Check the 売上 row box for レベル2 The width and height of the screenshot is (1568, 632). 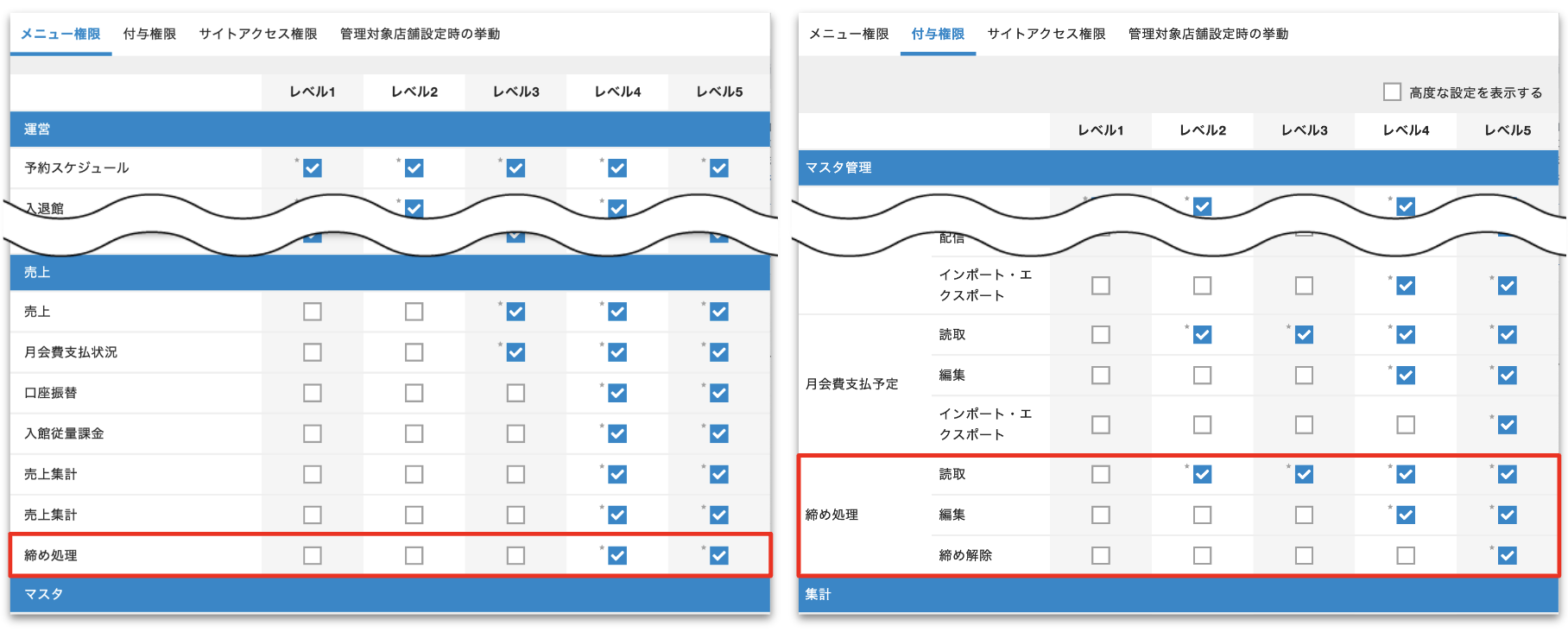click(x=414, y=312)
